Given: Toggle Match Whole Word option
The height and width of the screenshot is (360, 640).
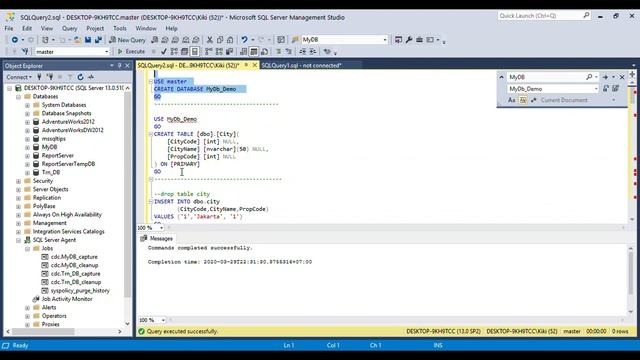Looking at the screenshot, I should (523, 100).
